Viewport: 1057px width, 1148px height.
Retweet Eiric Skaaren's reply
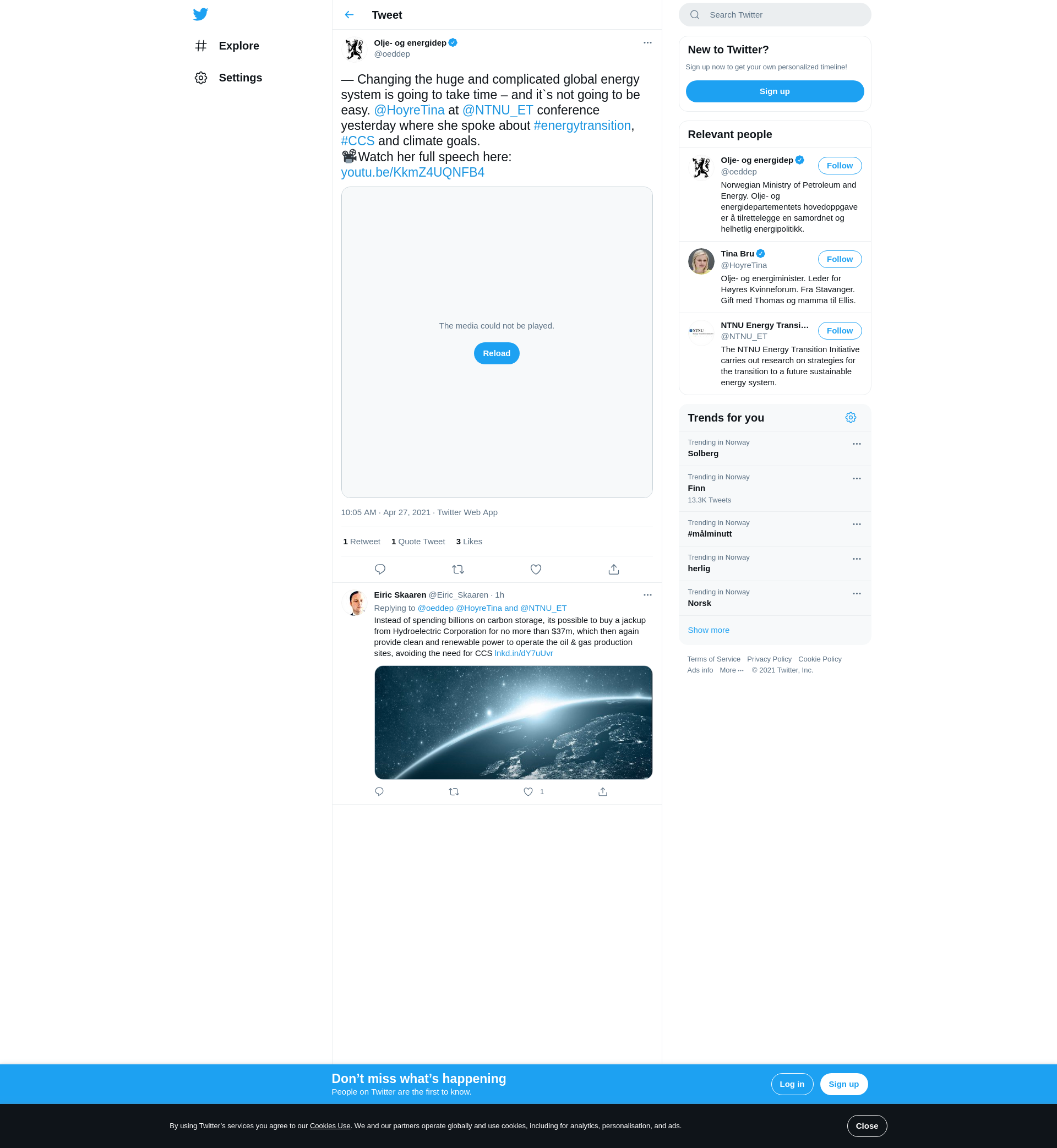pyautogui.click(x=454, y=792)
